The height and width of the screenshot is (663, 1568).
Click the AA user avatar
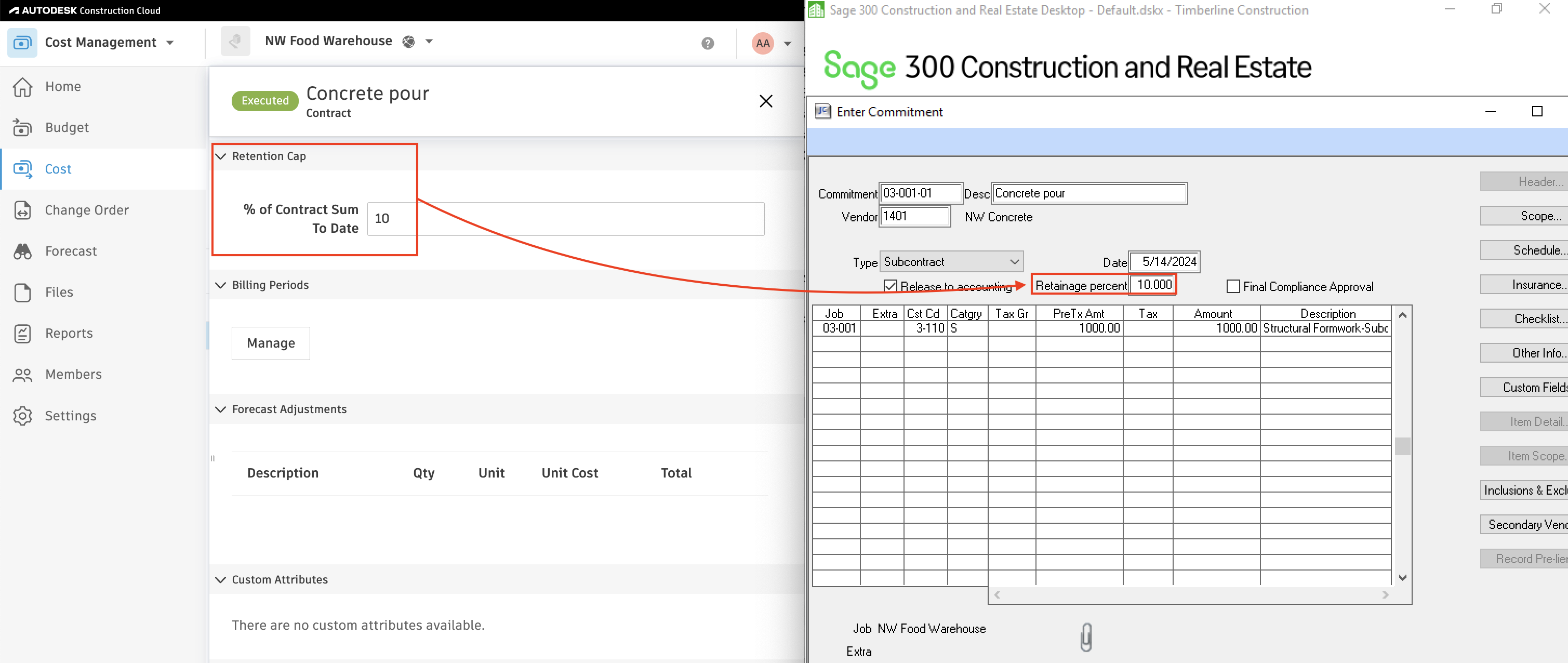pos(763,43)
